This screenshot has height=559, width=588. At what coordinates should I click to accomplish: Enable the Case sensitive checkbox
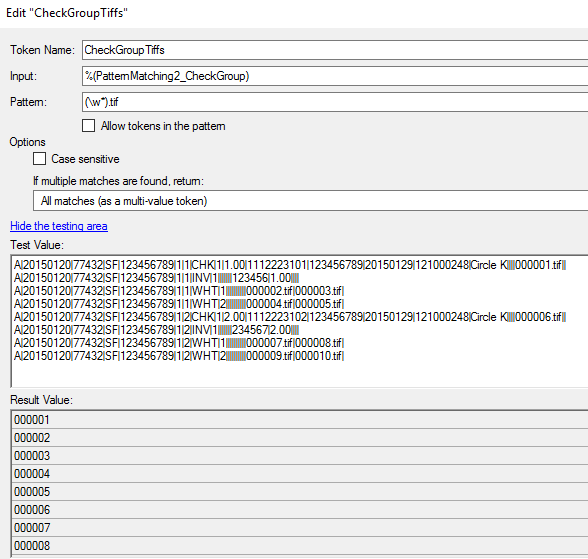39,159
